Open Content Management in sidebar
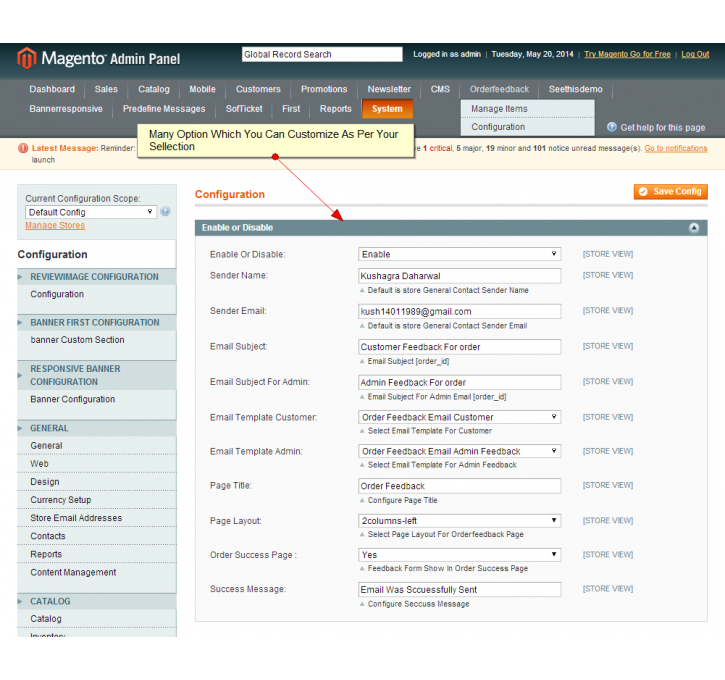The height and width of the screenshot is (680, 725). point(73,572)
